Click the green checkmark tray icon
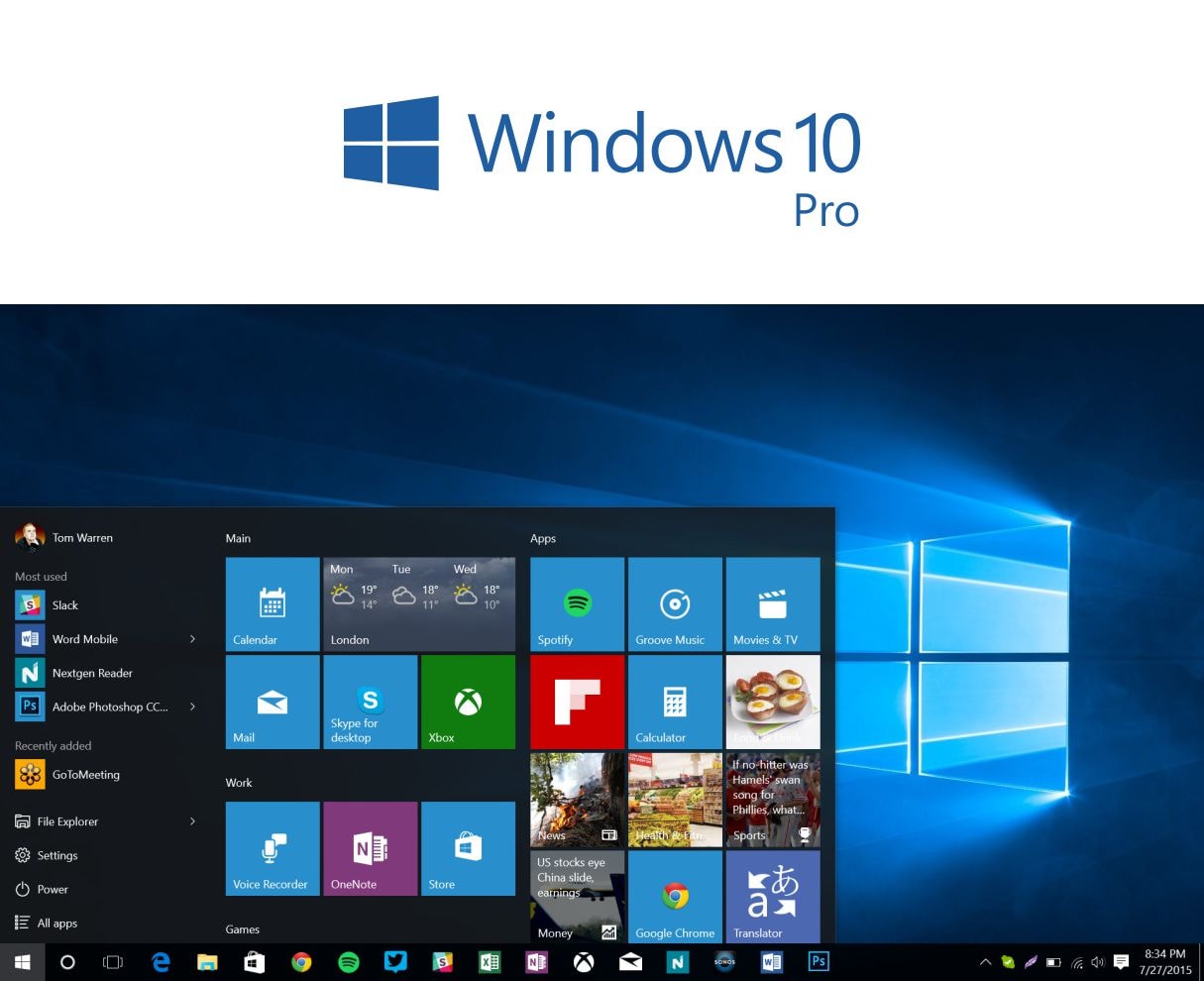Viewport: 1204px width, 981px height. point(1008,962)
